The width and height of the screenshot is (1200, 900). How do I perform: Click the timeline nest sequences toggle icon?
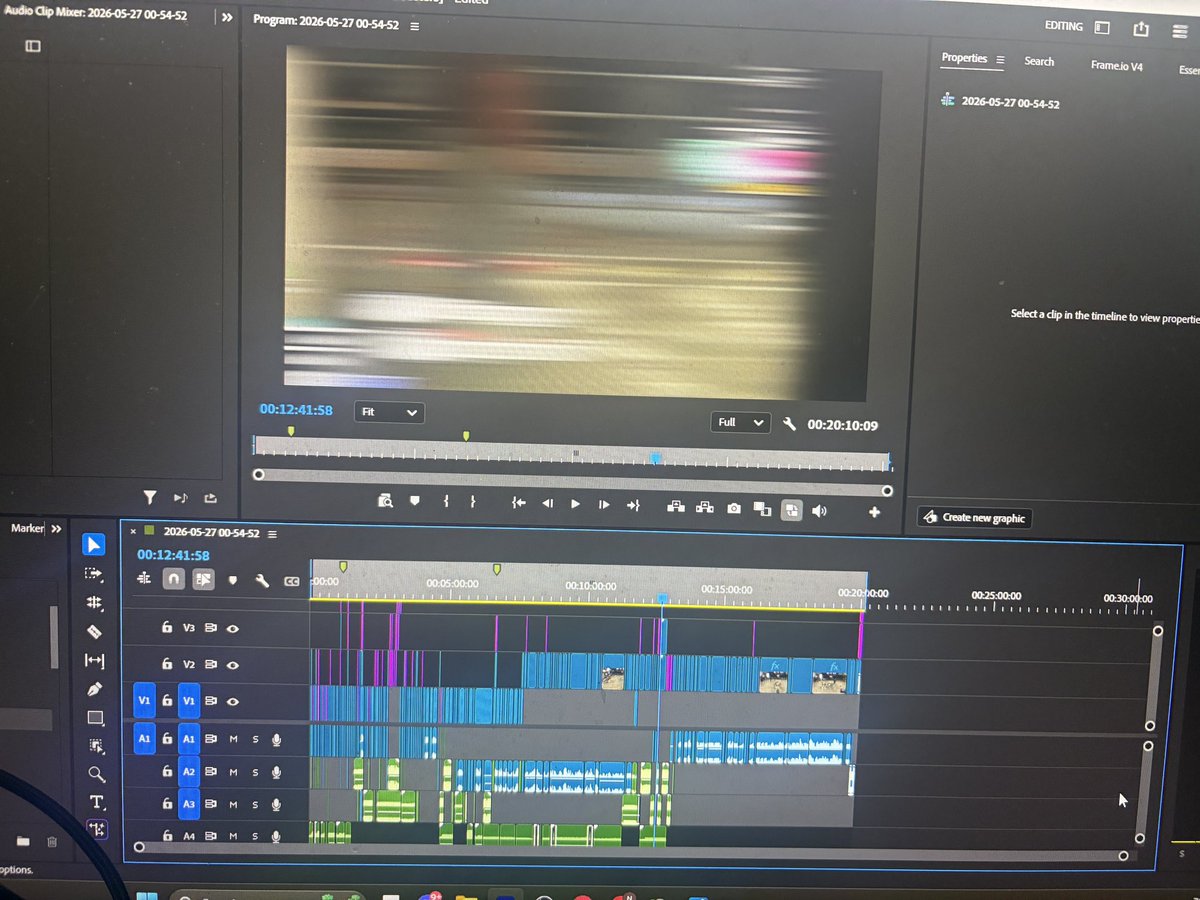[x=144, y=579]
